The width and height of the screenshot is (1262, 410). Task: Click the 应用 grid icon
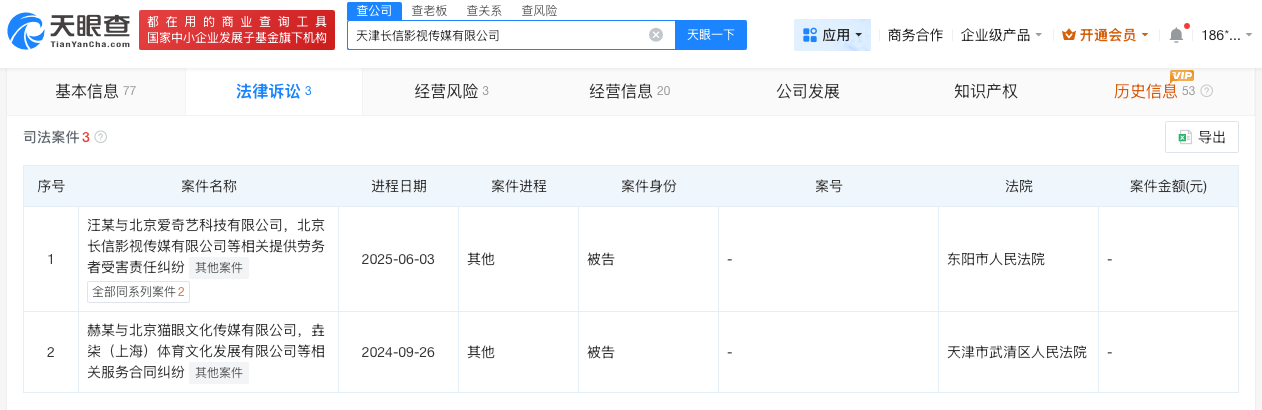coord(810,35)
